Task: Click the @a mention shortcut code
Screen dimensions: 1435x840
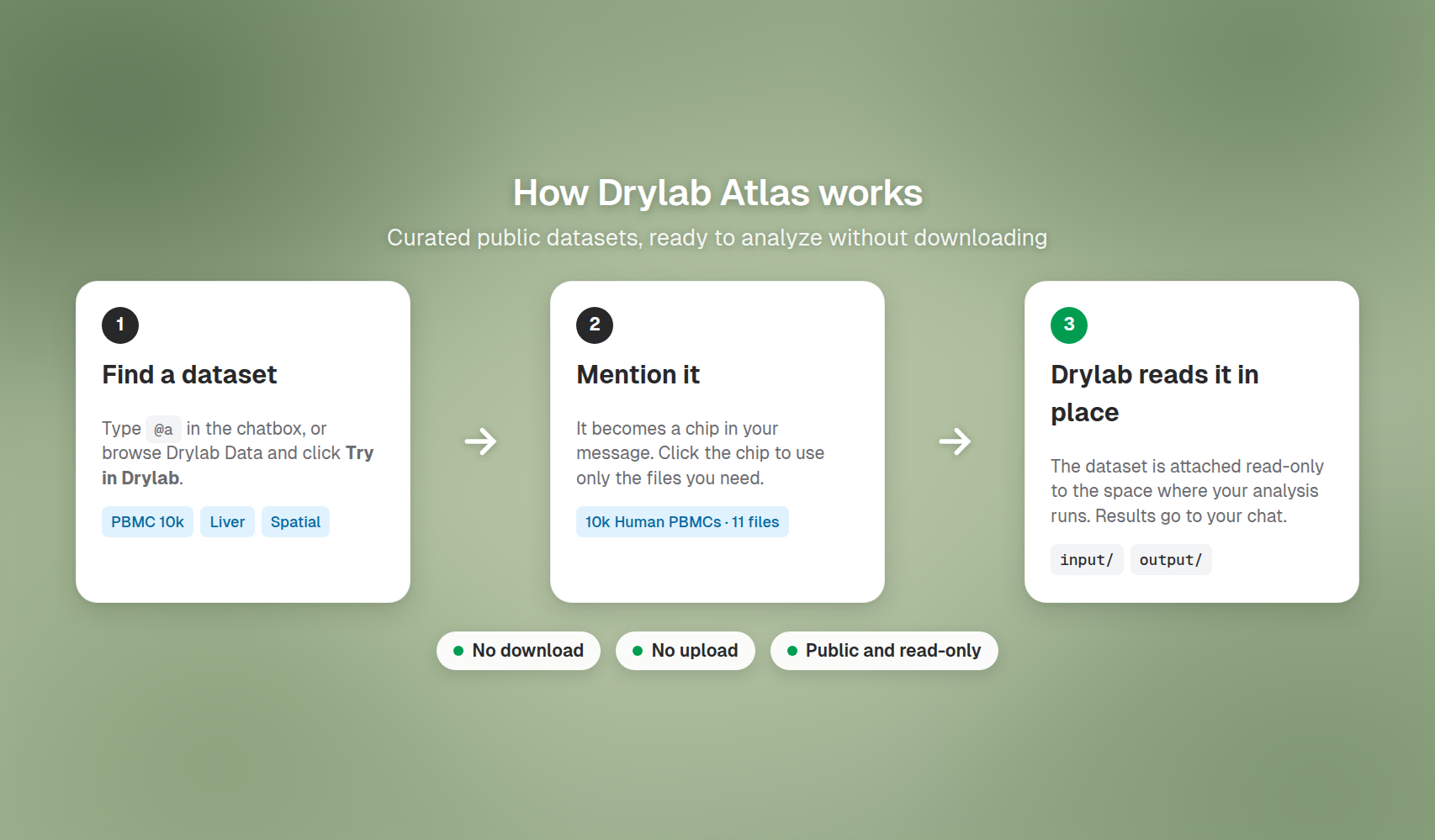Action: click(163, 429)
